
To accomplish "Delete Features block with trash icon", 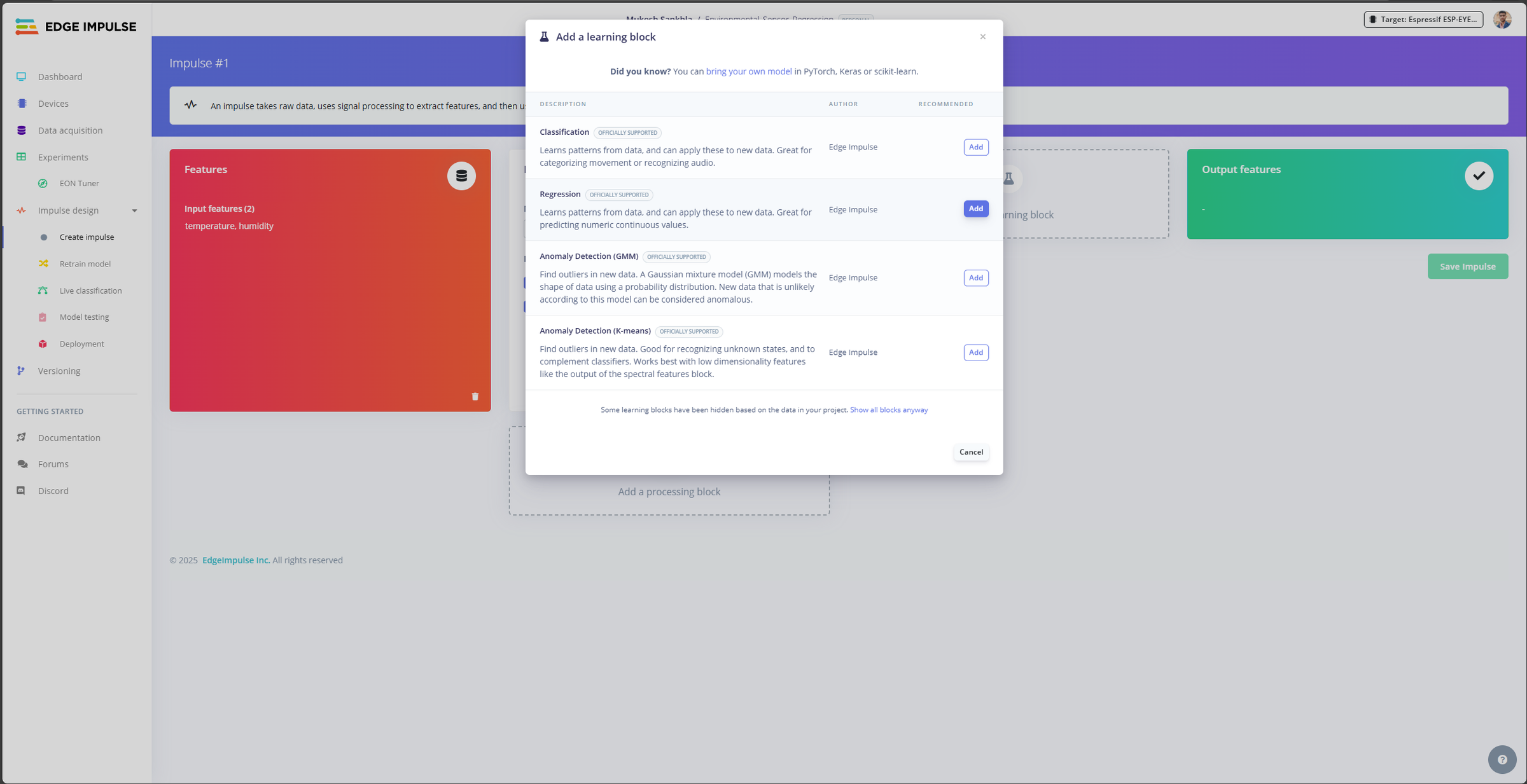I will [475, 396].
